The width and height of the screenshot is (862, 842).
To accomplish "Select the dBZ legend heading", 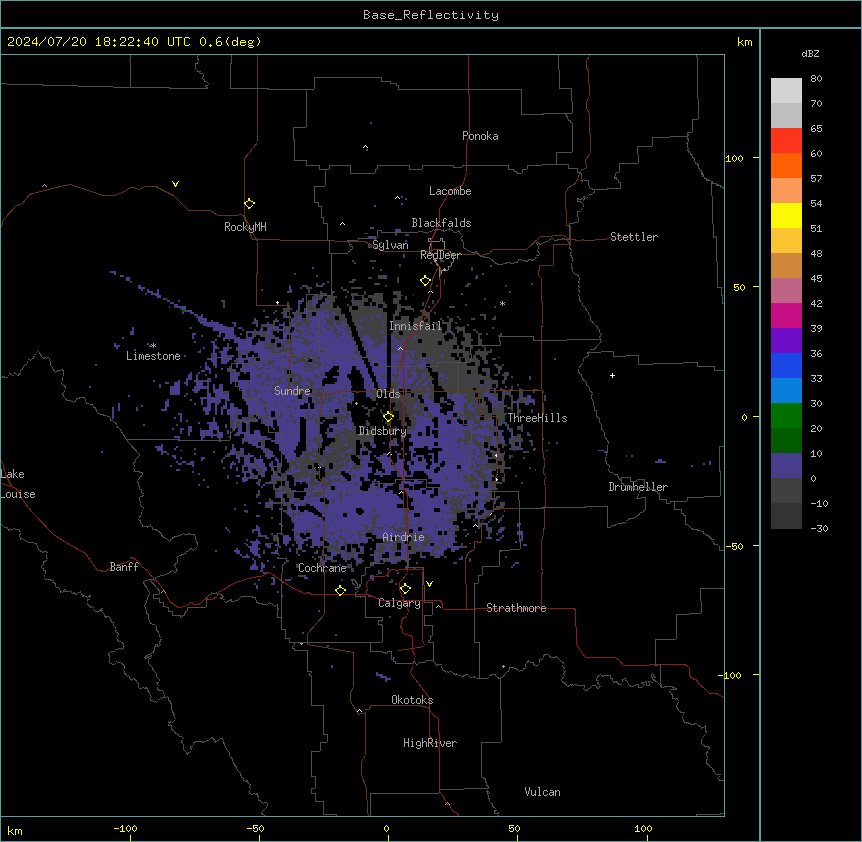I will click(810, 54).
